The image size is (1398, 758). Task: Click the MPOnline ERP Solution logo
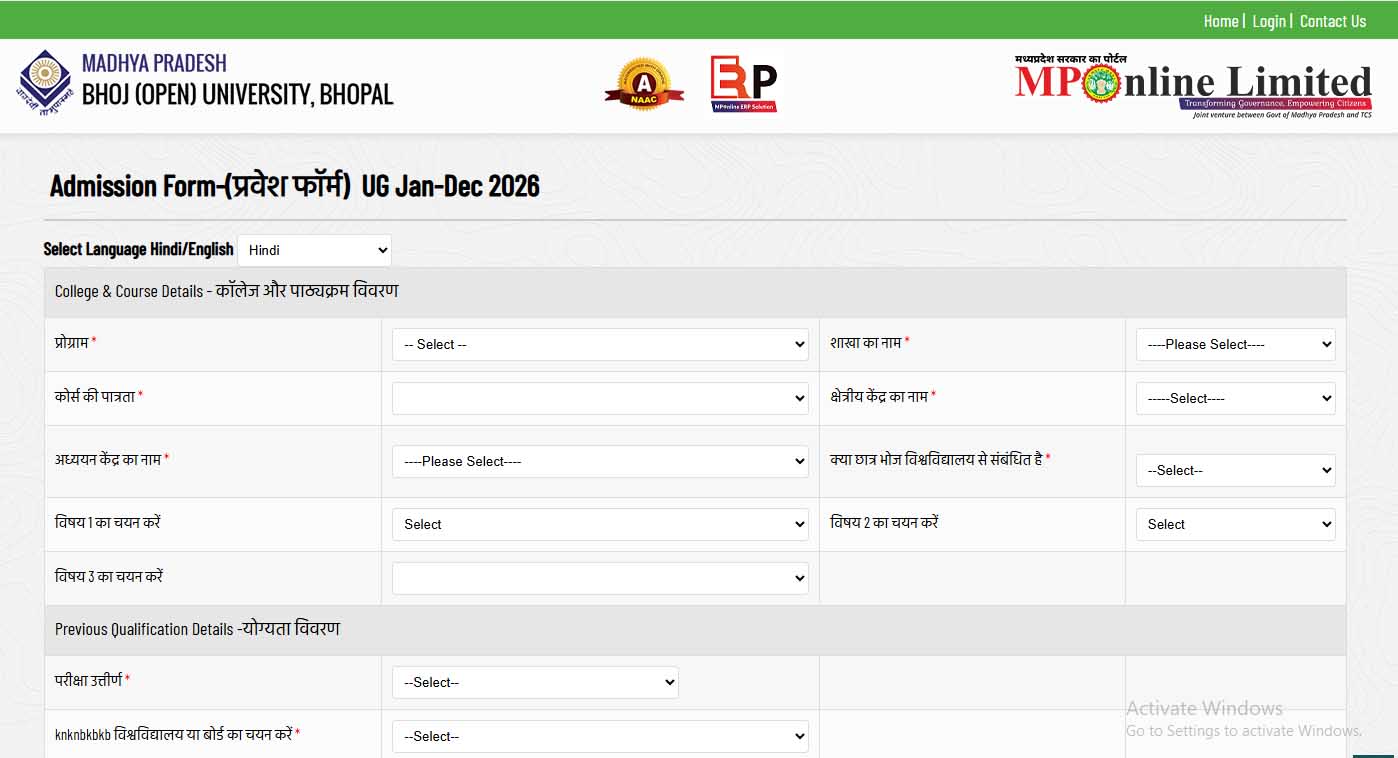click(741, 83)
